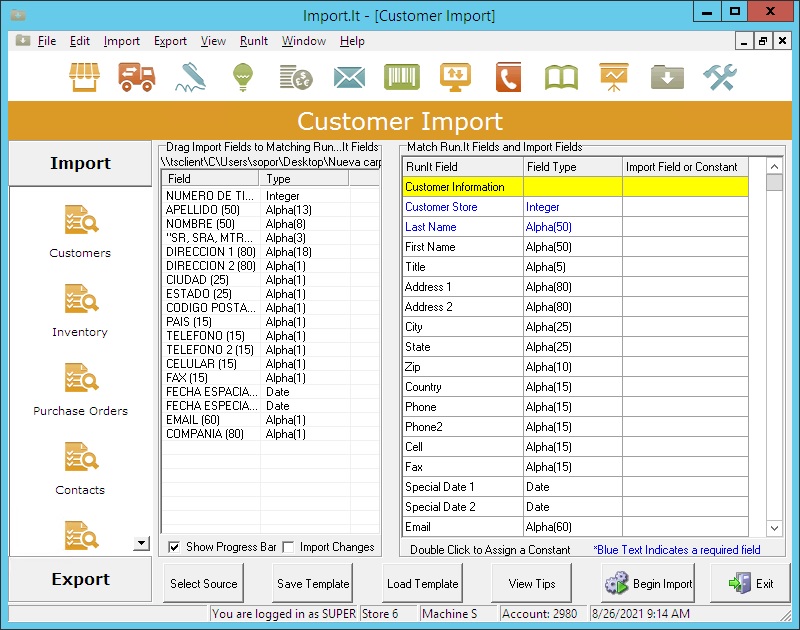
Task: Click the Import Field or Constant header
Action: pyautogui.click(x=686, y=167)
